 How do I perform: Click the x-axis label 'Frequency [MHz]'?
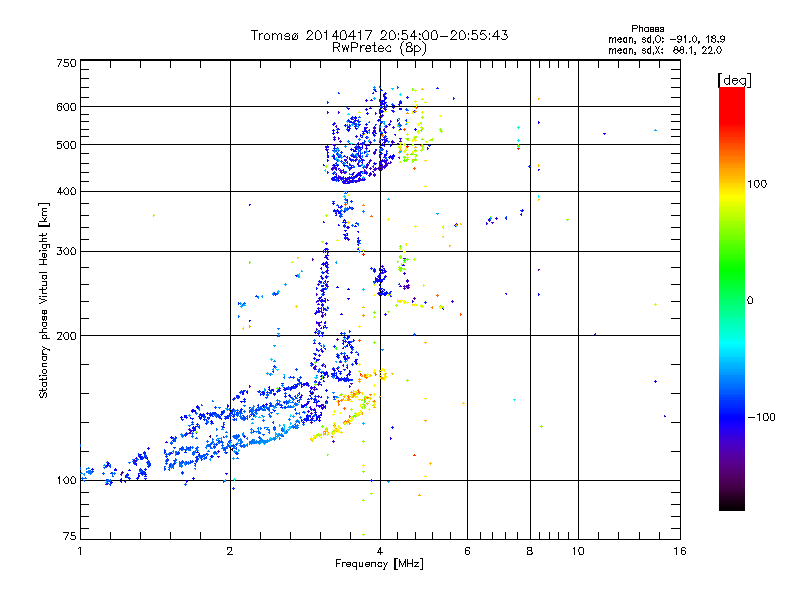point(379,564)
